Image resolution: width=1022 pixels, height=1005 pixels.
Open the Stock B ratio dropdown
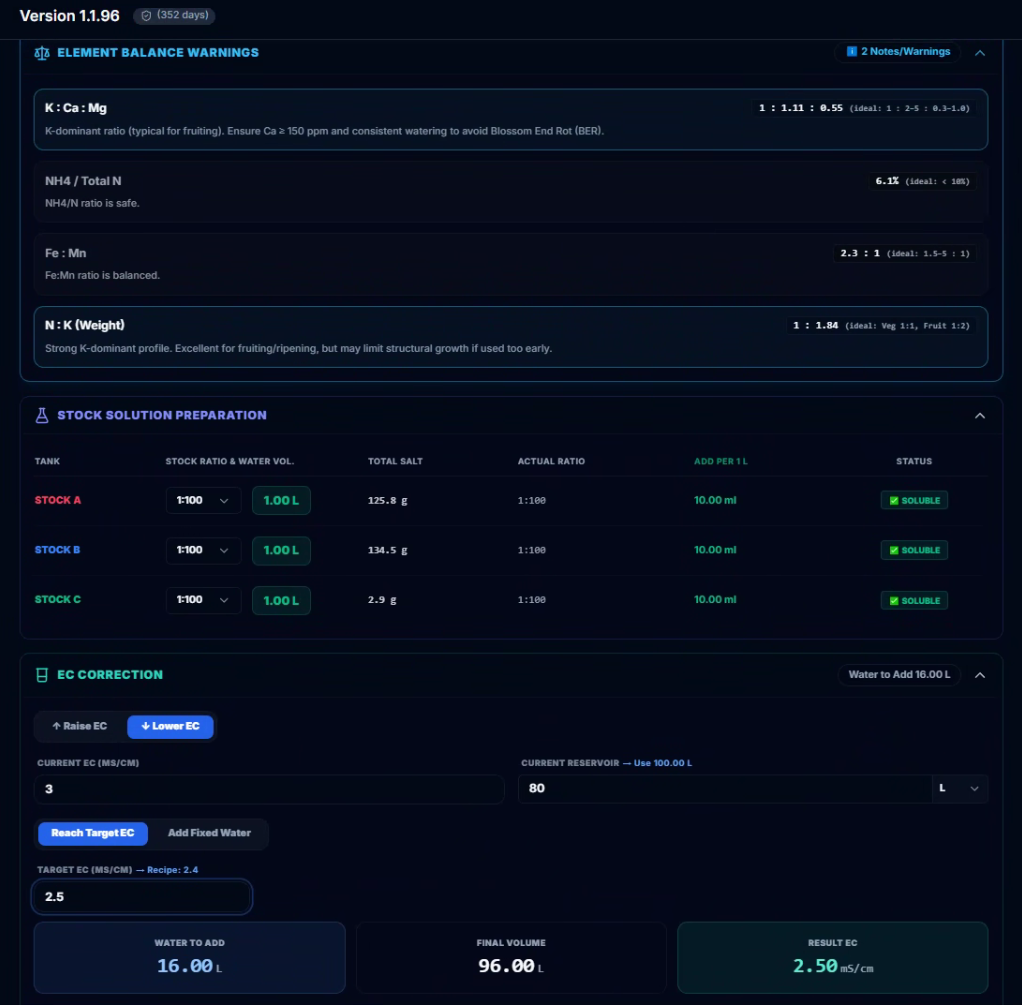[x=203, y=550]
